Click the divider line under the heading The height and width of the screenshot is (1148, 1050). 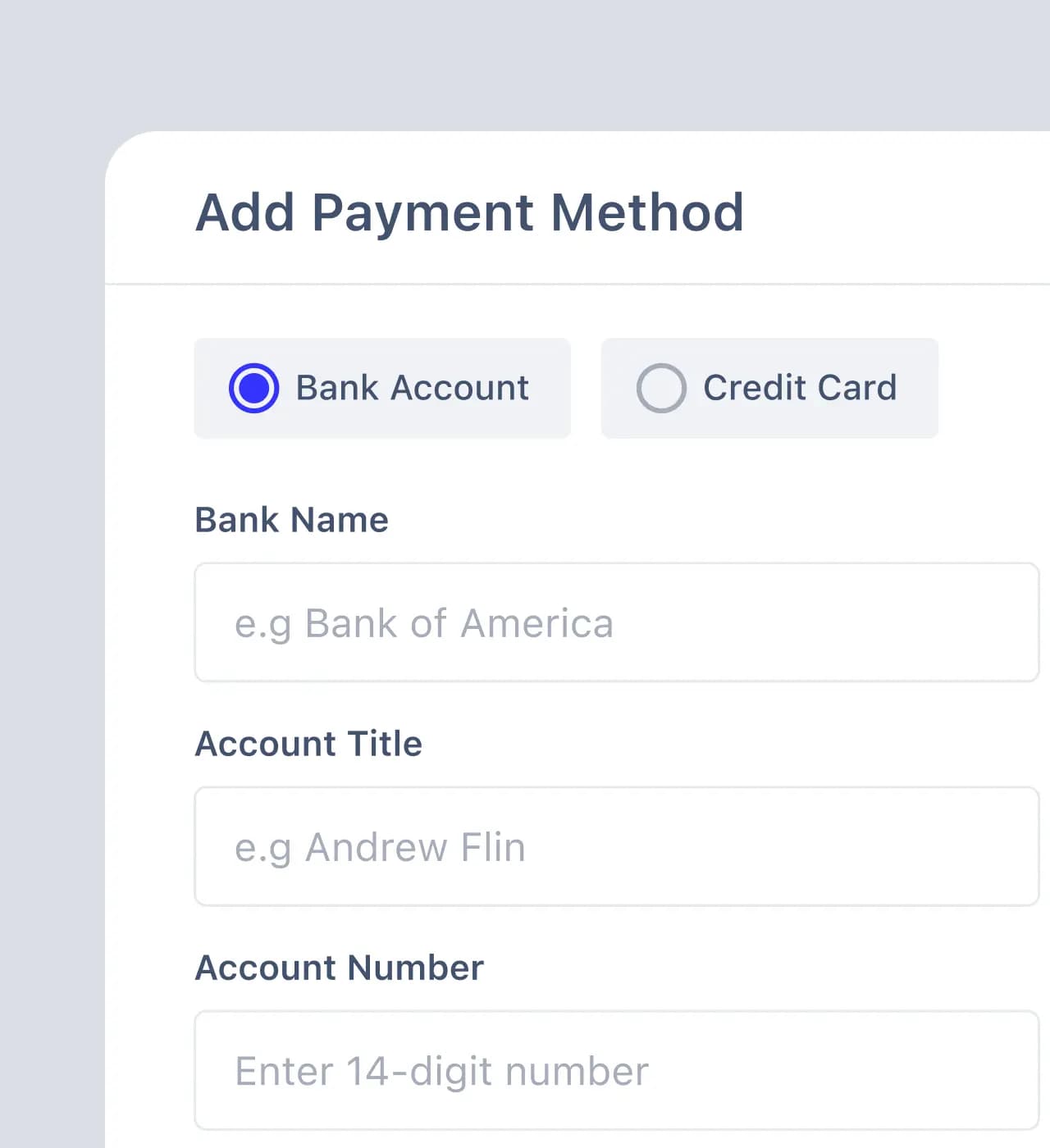tap(577, 284)
